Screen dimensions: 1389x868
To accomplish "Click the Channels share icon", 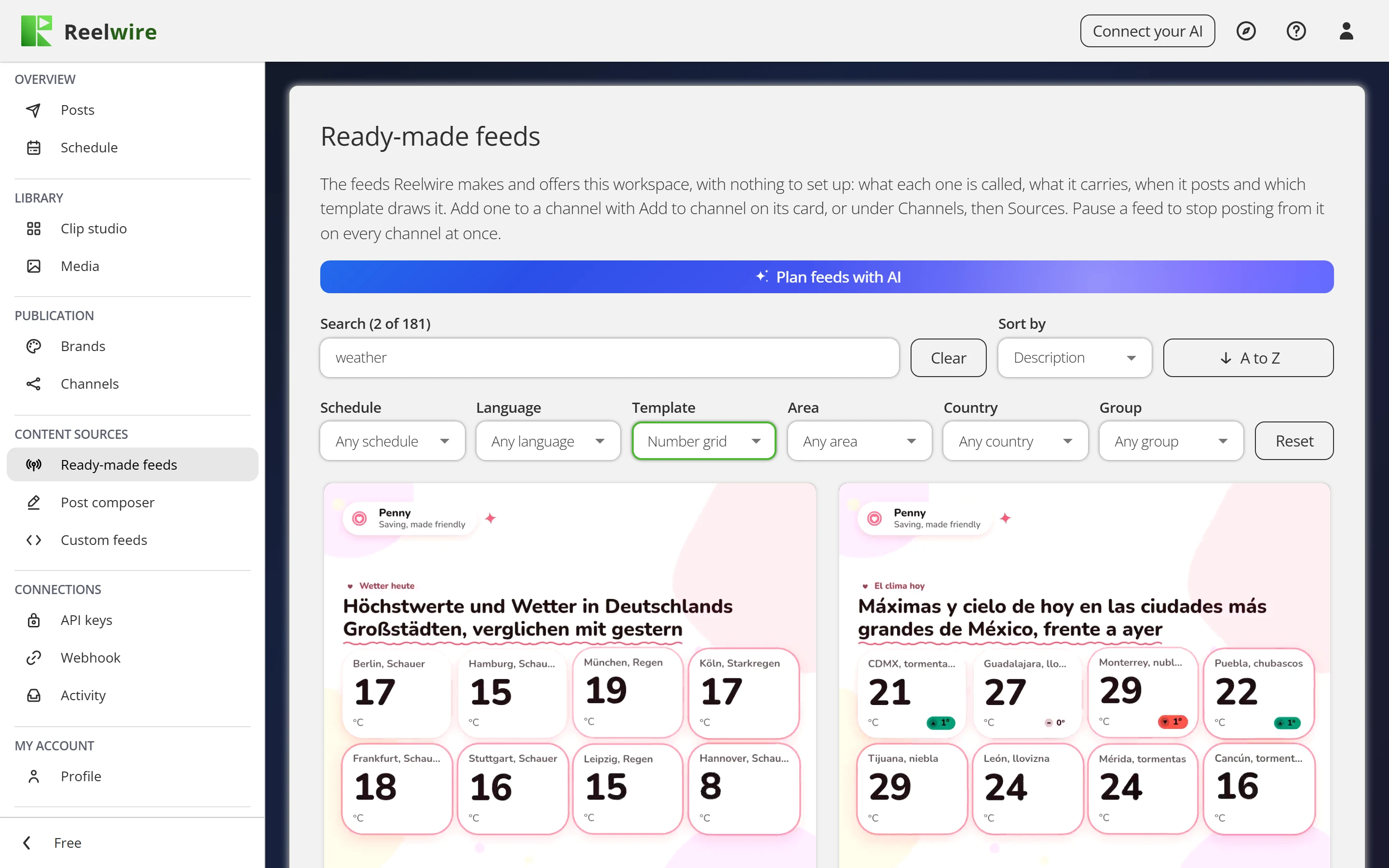I will (x=34, y=383).
